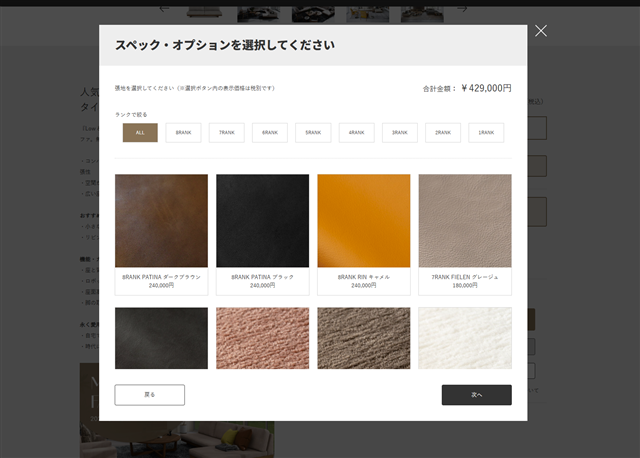Filter fabrics by 3RANK
Viewport: 640px width, 458px height.
pos(399,132)
